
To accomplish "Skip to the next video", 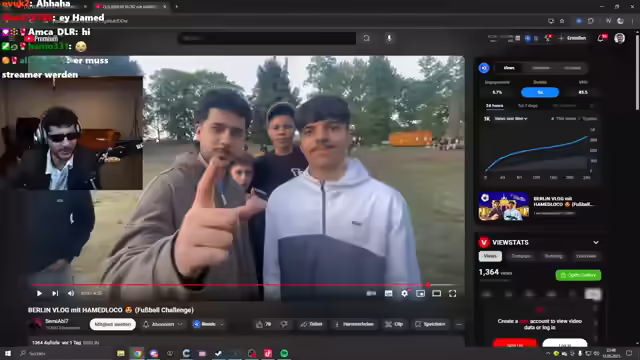I will click(x=55, y=293).
